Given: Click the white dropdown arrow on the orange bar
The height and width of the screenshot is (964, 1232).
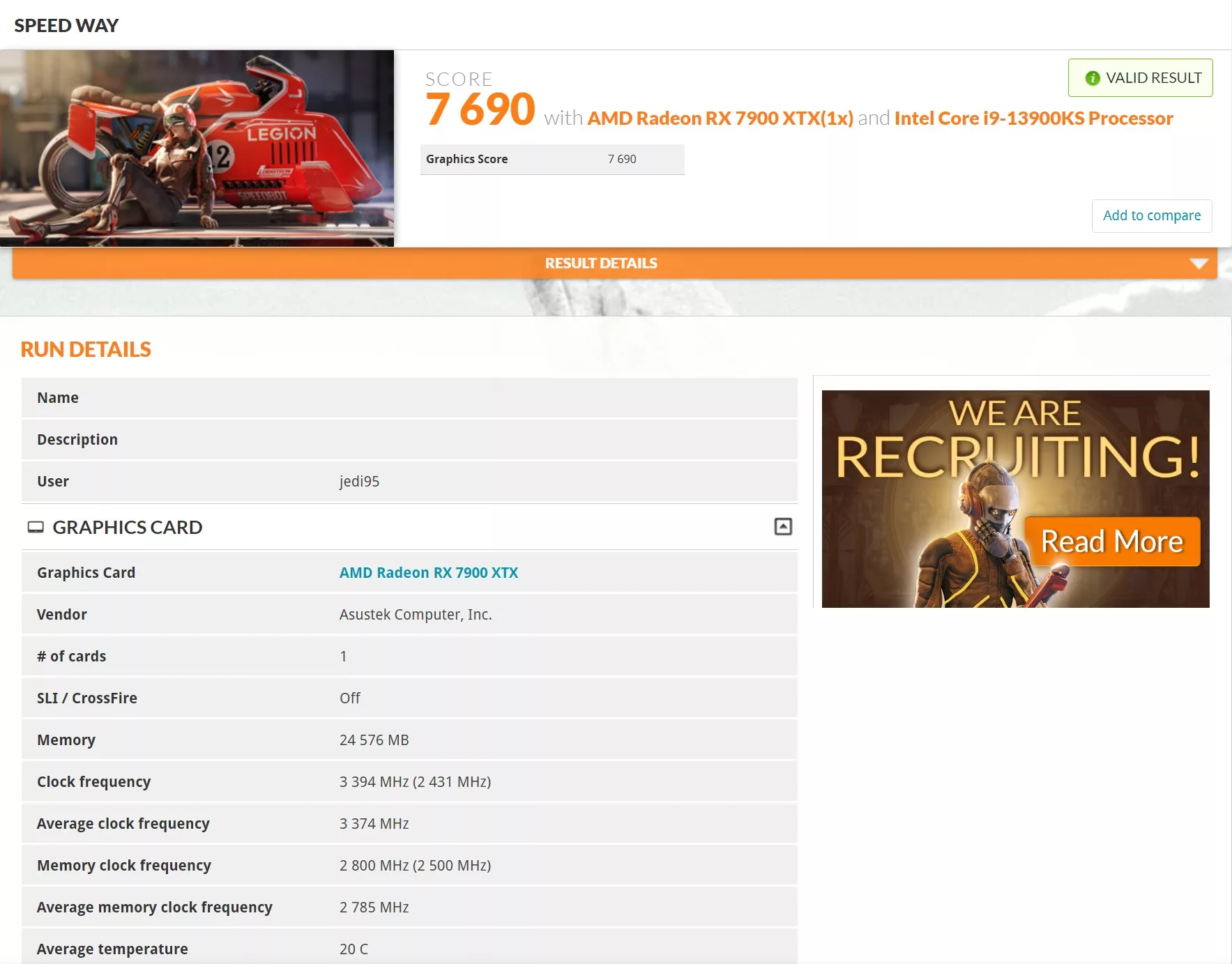Looking at the screenshot, I should click(1199, 263).
